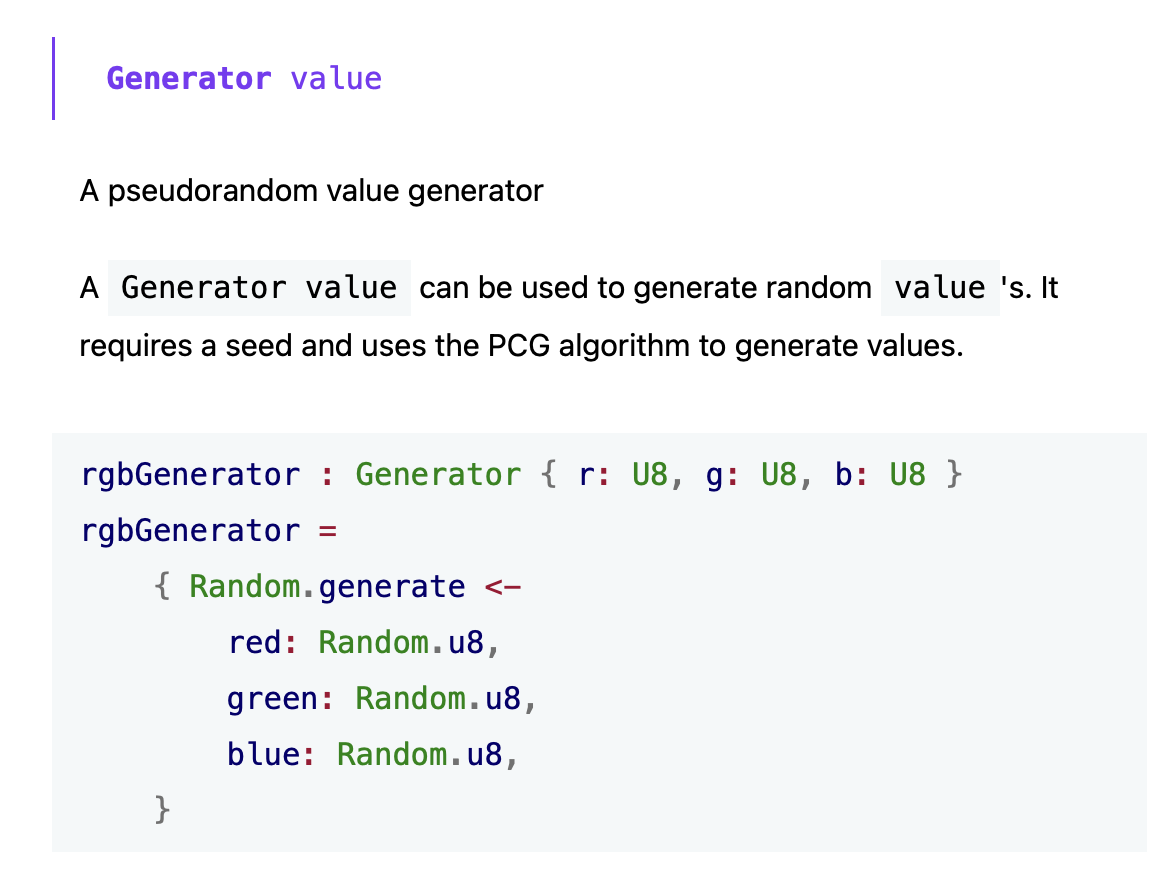
Task: Click the green 'Generator' type in the code
Action: point(438,475)
